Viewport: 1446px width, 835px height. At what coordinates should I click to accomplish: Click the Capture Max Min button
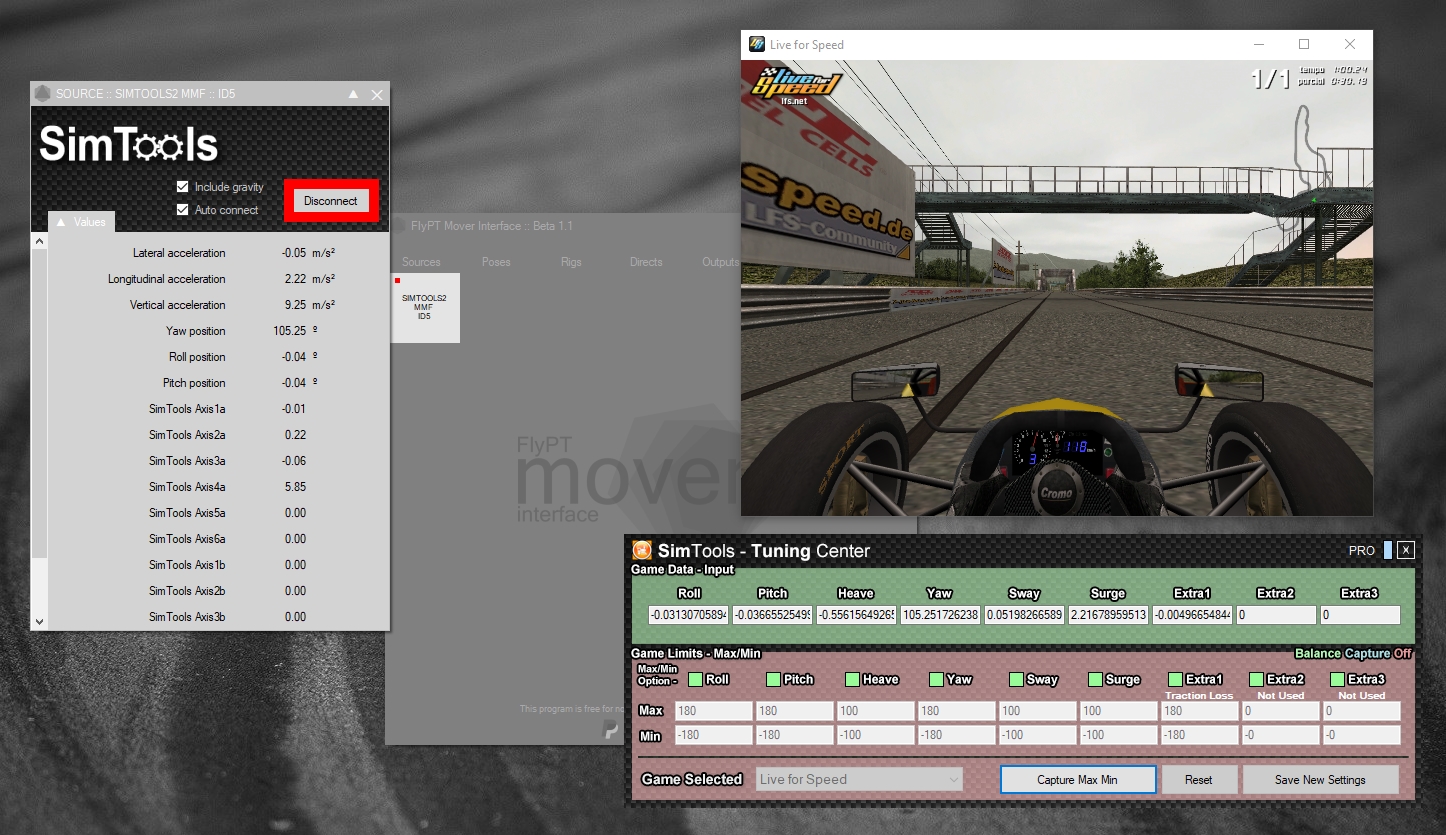click(x=1078, y=780)
